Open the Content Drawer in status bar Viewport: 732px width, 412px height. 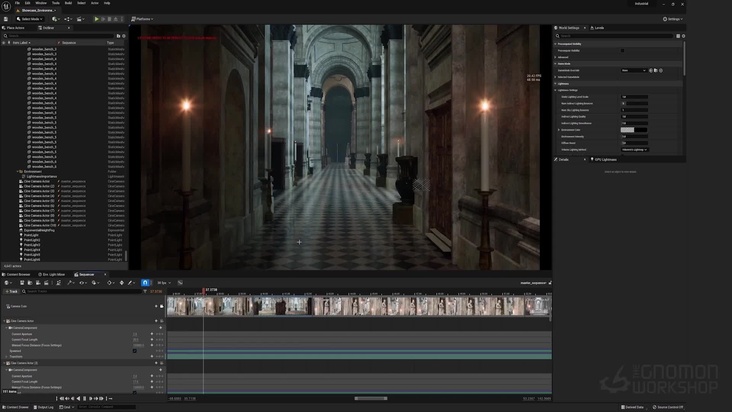(15, 407)
